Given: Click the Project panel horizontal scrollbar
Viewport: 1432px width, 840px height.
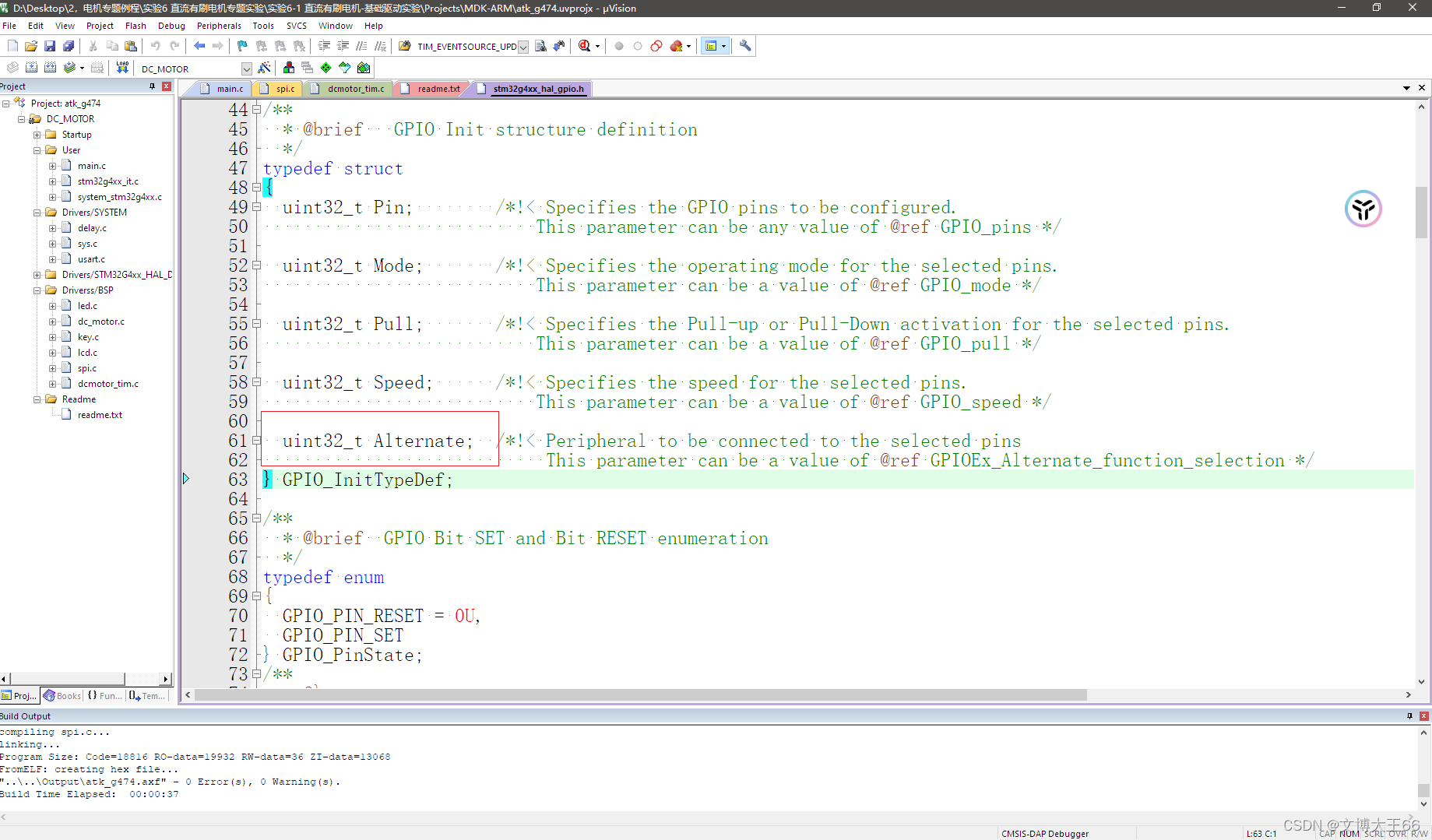Looking at the screenshot, I should pyautogui.click(x=68, y=679).
